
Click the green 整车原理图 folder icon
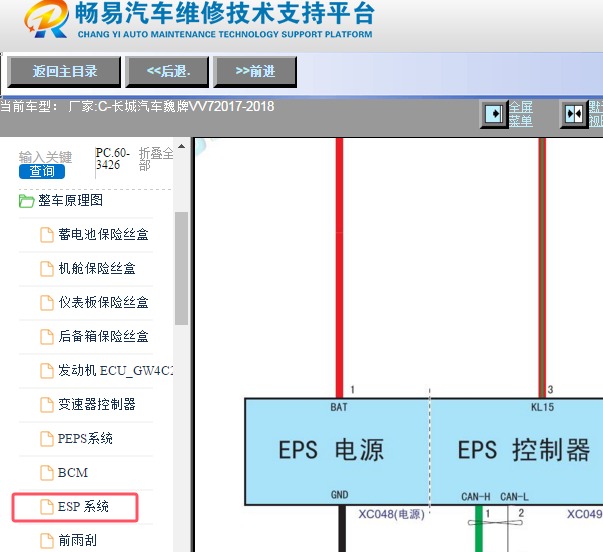27,201
